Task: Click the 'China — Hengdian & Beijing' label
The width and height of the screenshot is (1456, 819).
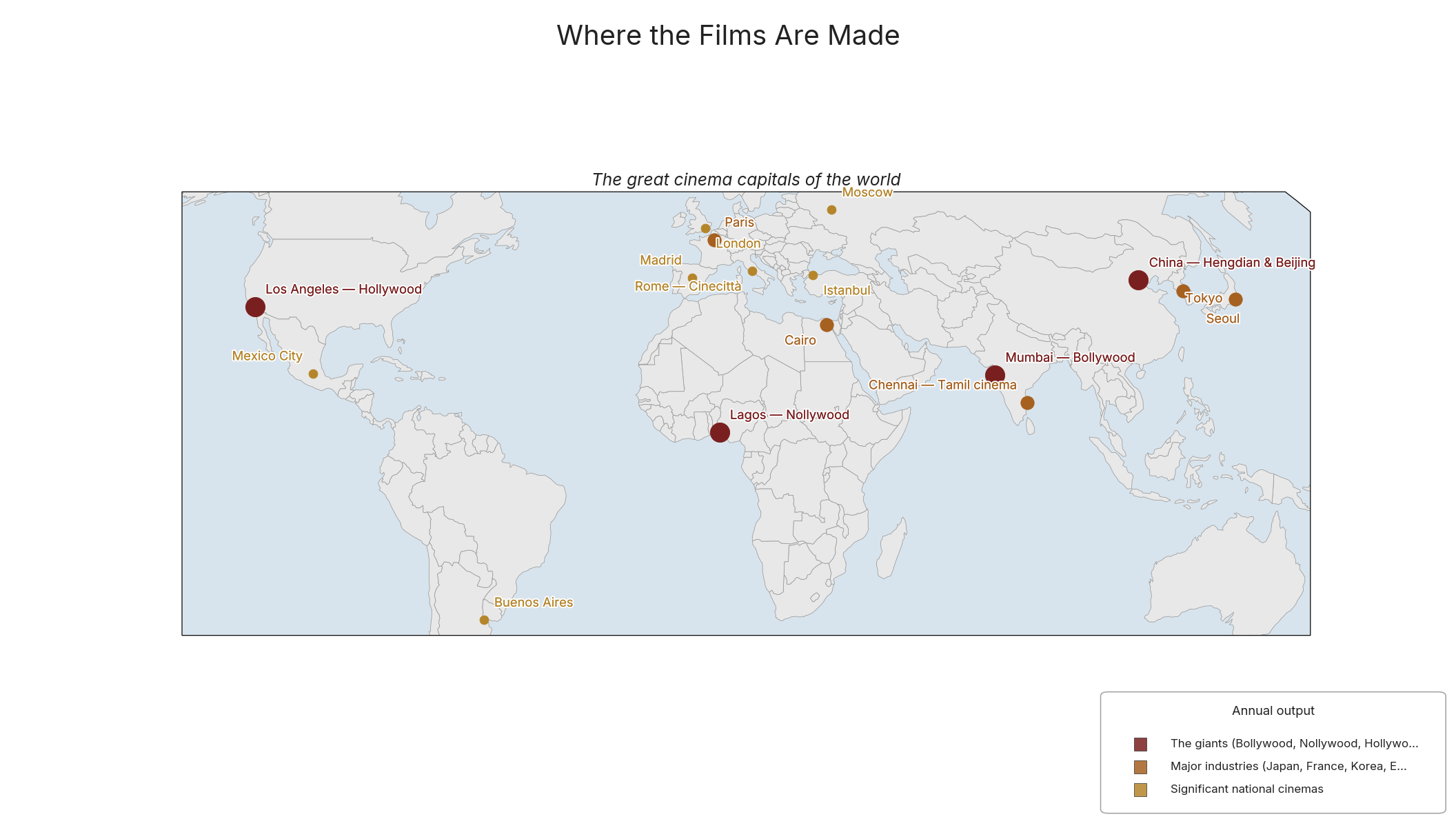Action: tap(1232, 263)
